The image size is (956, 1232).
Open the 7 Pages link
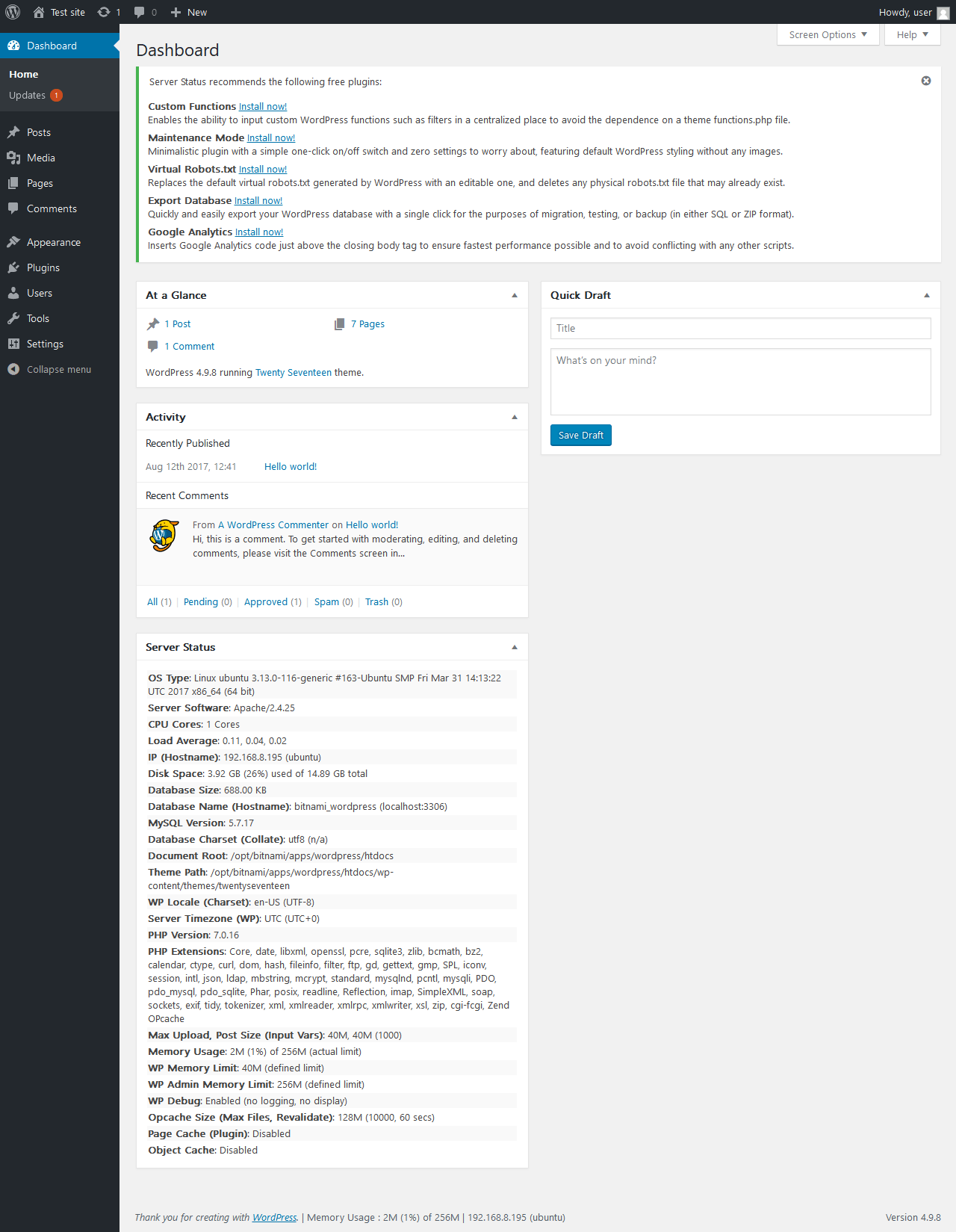tap(367, 324)
